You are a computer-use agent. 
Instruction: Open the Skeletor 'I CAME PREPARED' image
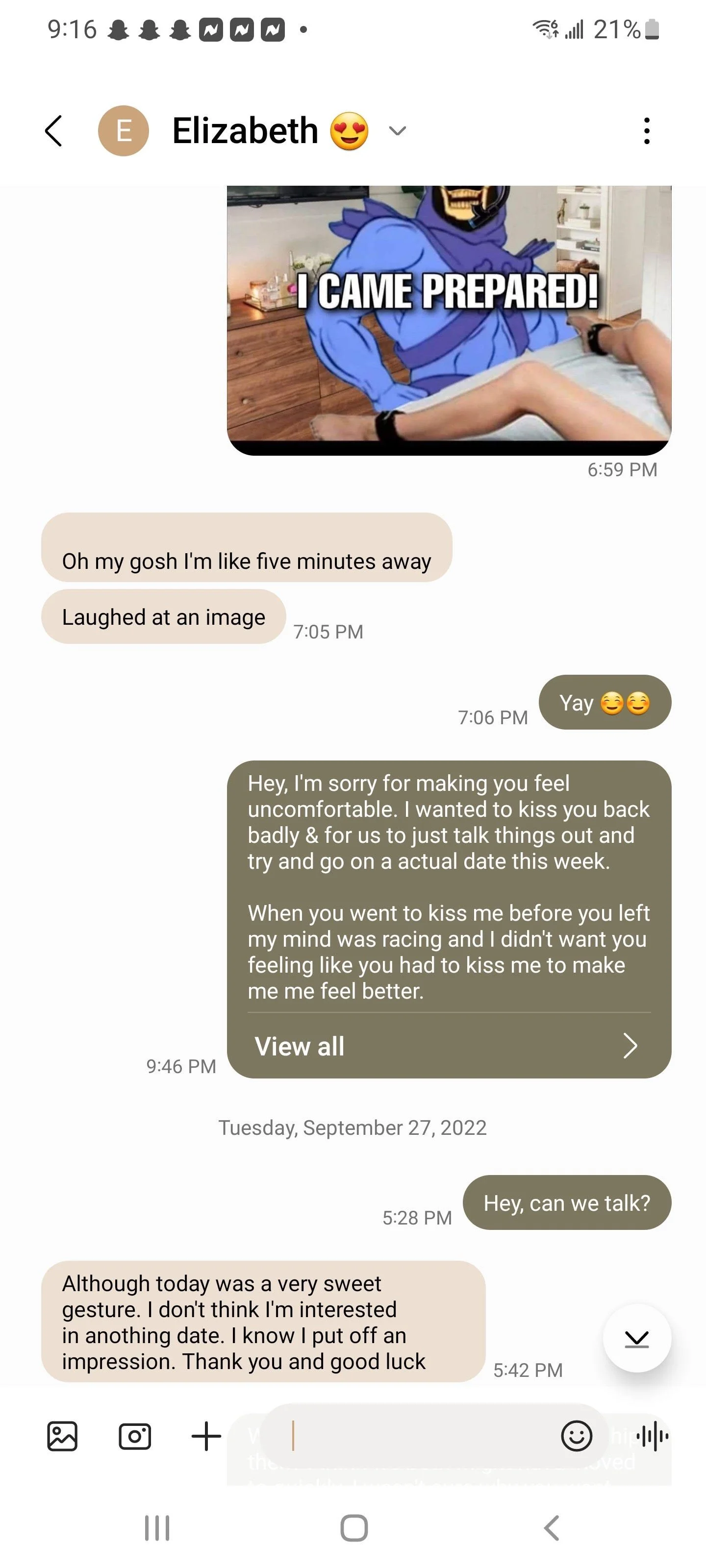point(449,320)
